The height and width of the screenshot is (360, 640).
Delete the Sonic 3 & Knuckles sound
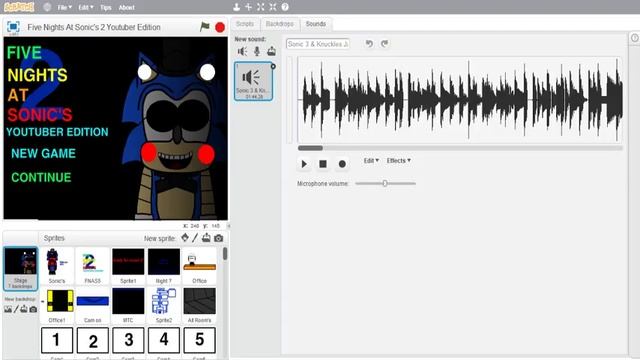point(273,66)
